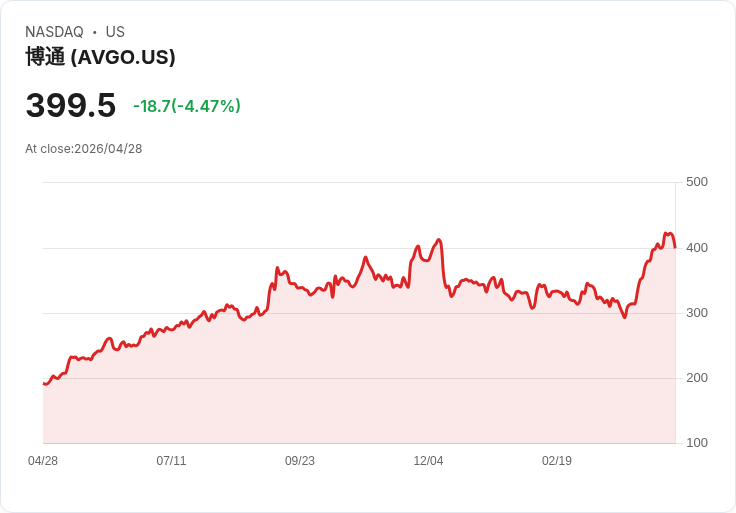Select the 09/23 date on x-axis

pyautogui.click(x=300, y=461)
